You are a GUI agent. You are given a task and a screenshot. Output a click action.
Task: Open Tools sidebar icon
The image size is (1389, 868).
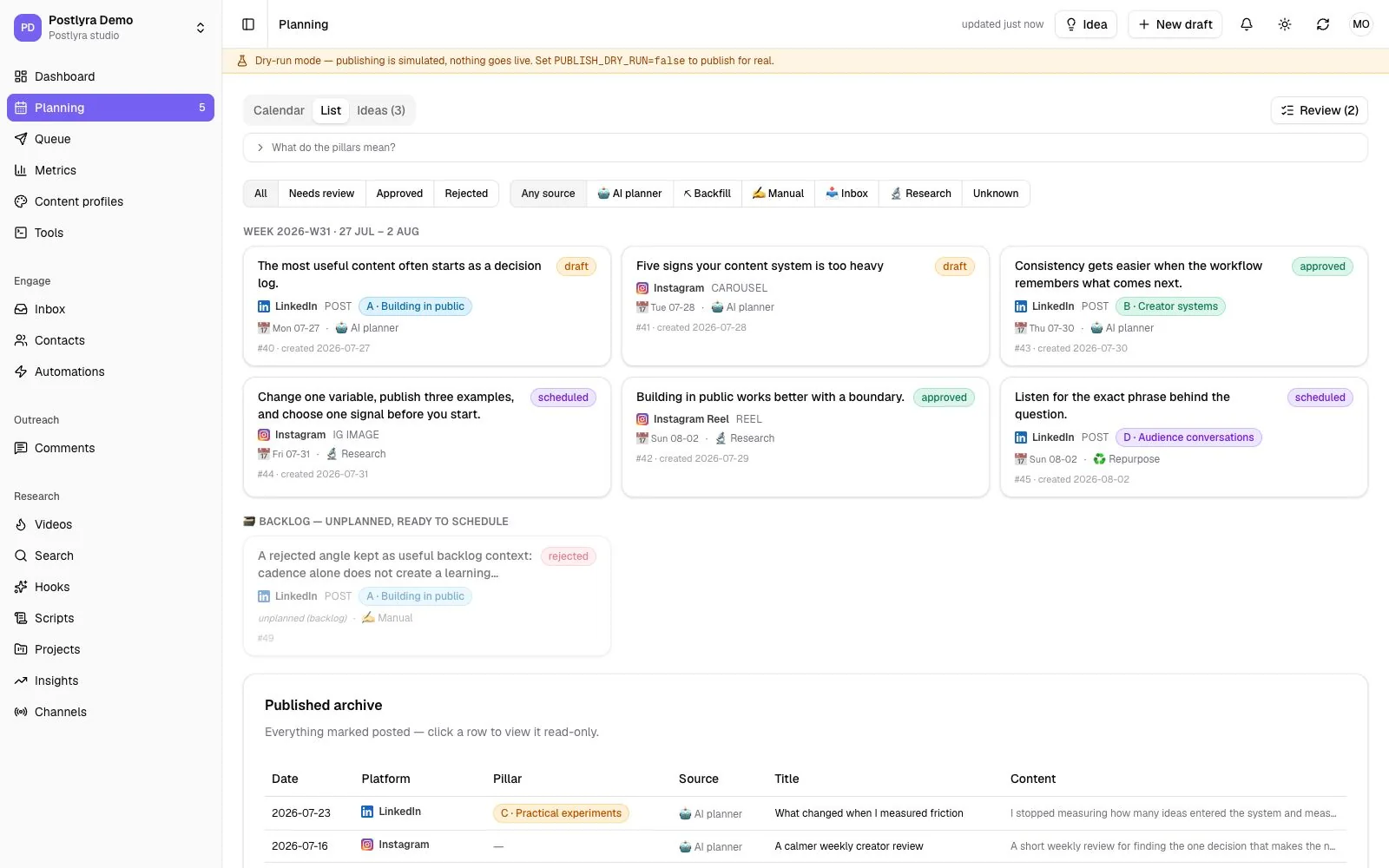point(21,233)
